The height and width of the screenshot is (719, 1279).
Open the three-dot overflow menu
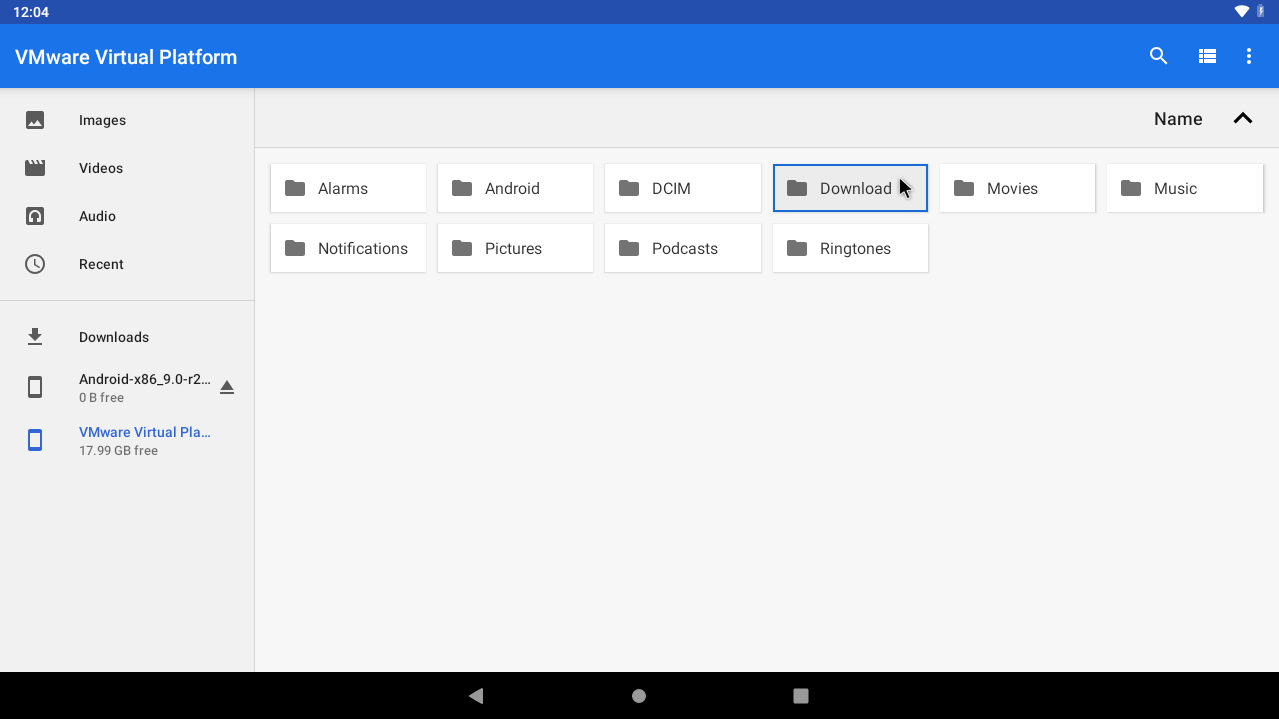(x=1248, y=56)
